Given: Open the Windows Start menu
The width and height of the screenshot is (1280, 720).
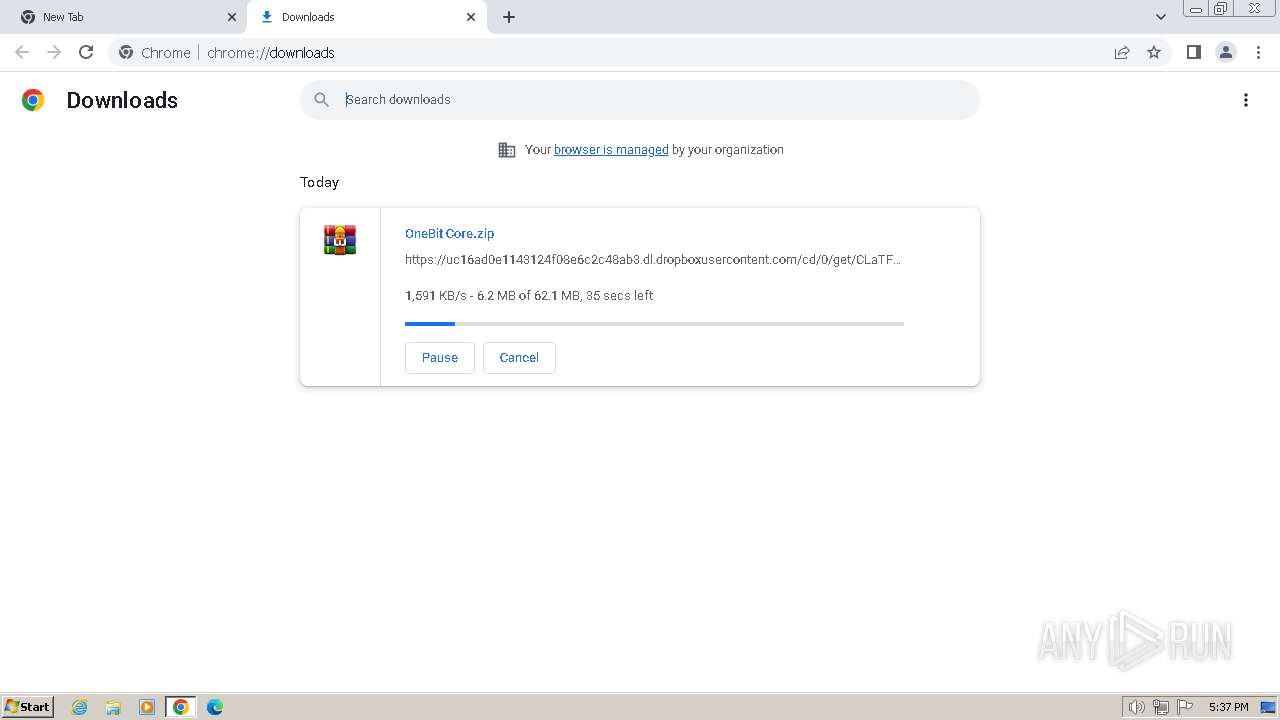Looking at the screenshot, I should point(28,706).
